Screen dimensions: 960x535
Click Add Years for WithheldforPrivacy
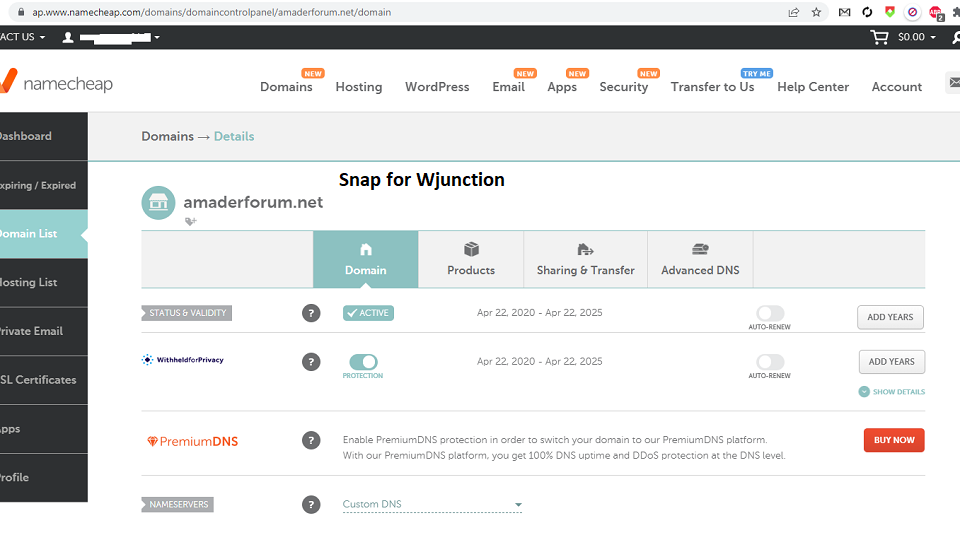coord(891,362)
